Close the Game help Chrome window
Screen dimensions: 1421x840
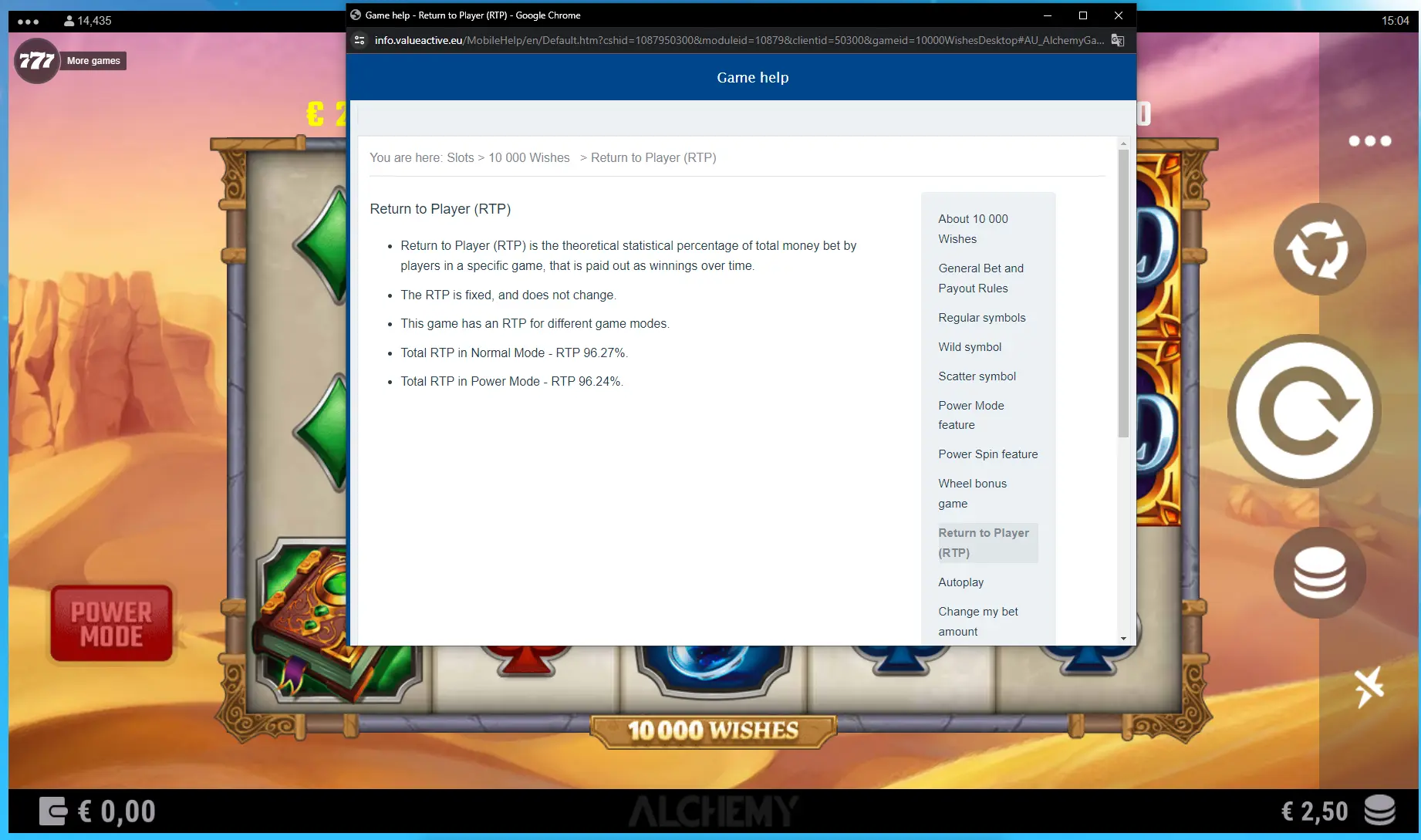[x=1119, y=15]
